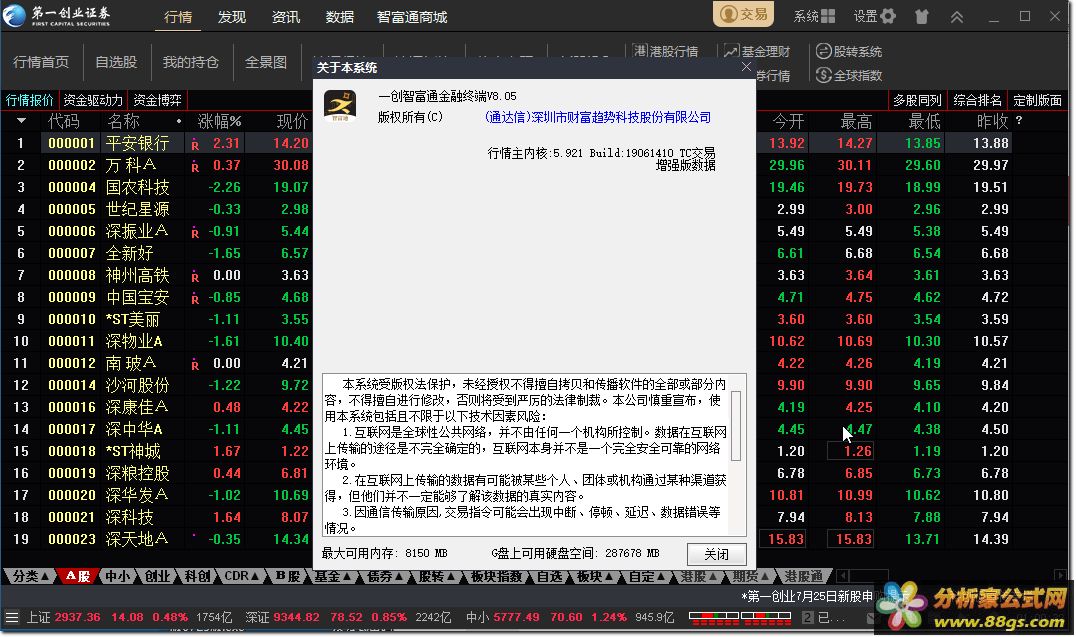Viewport: 1076px width, 637px height.
Task: Switch to 资讯 main menu tab
Action: [x=286, y=17]
